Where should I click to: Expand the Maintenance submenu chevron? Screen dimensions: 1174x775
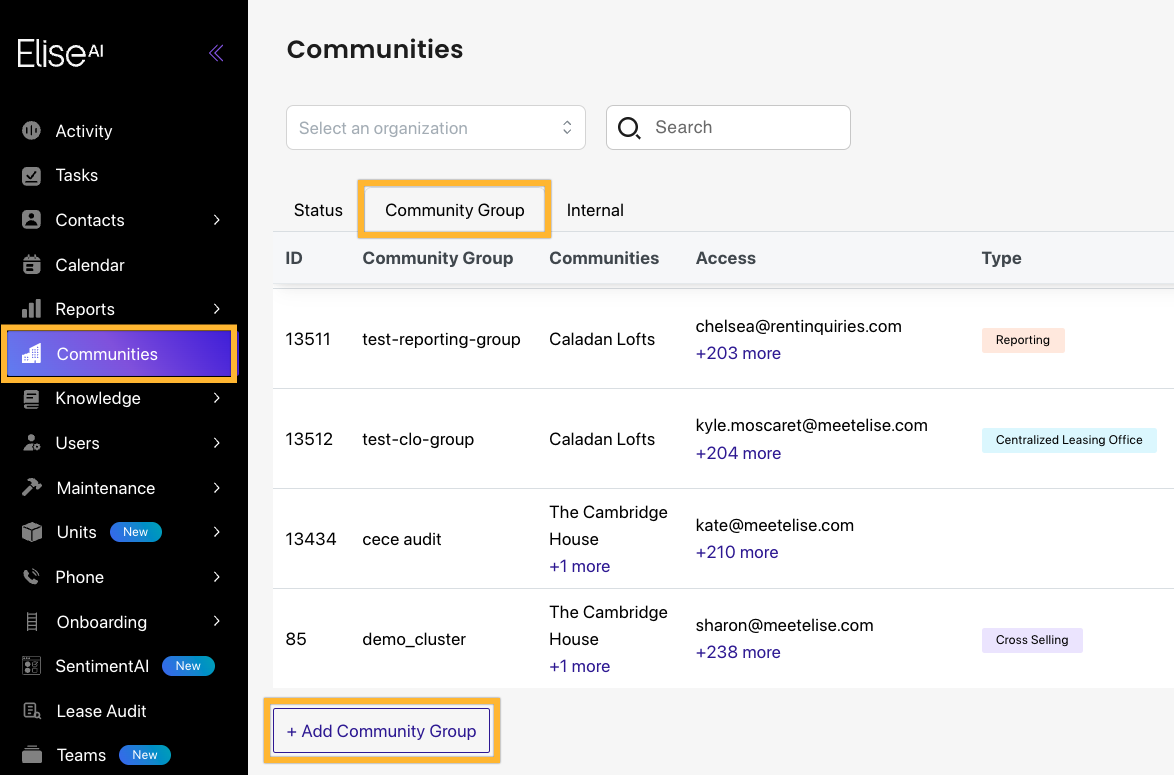[x=216, y=487]
